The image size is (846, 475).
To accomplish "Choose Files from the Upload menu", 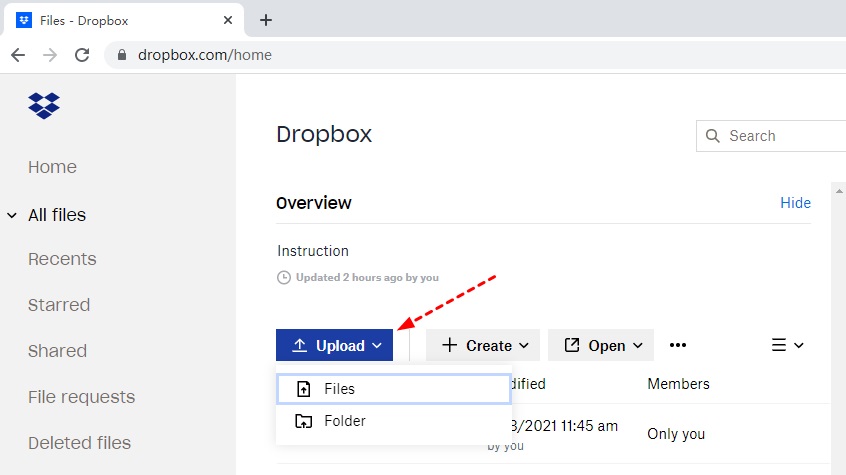I will coord(394,389).
